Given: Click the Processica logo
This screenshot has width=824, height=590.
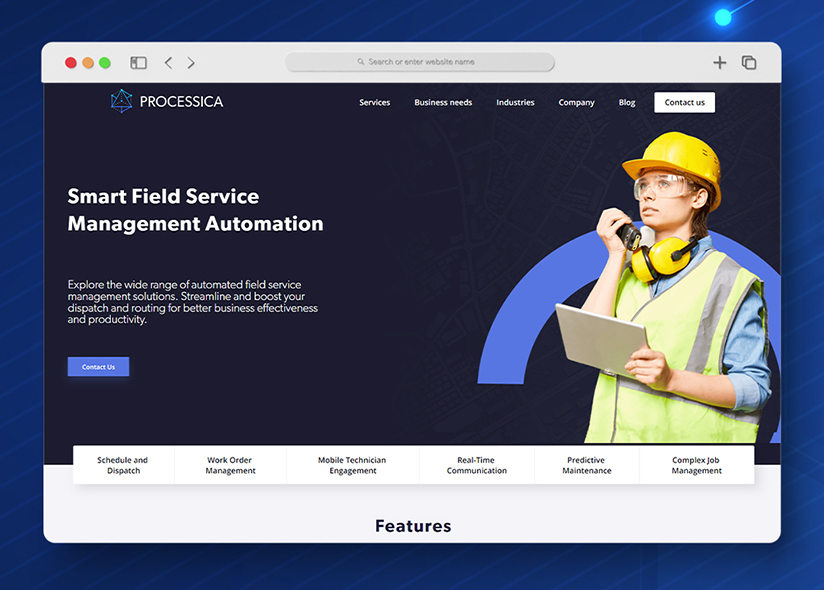Looking at the screenshot, I should [167, 101].
